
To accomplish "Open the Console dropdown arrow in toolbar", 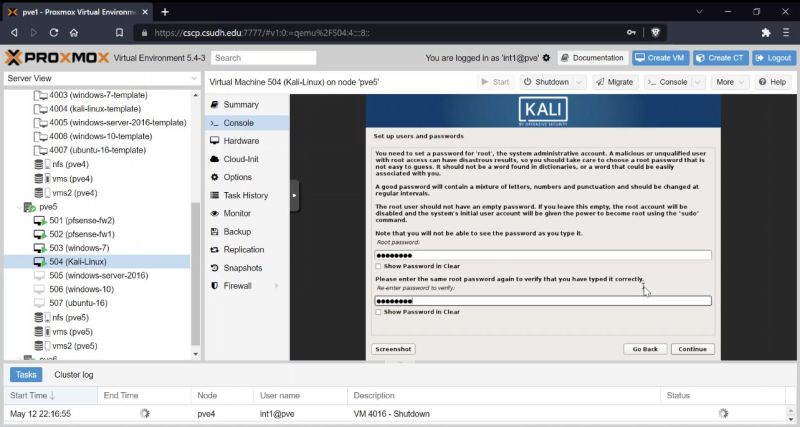I will 698,82.
